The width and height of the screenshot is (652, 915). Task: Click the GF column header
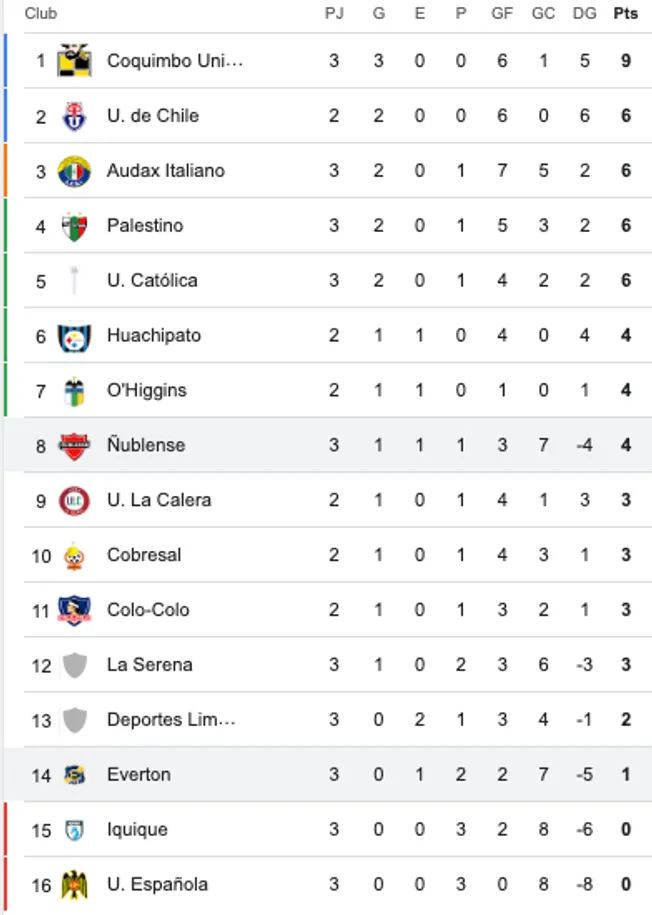(502, 14)
